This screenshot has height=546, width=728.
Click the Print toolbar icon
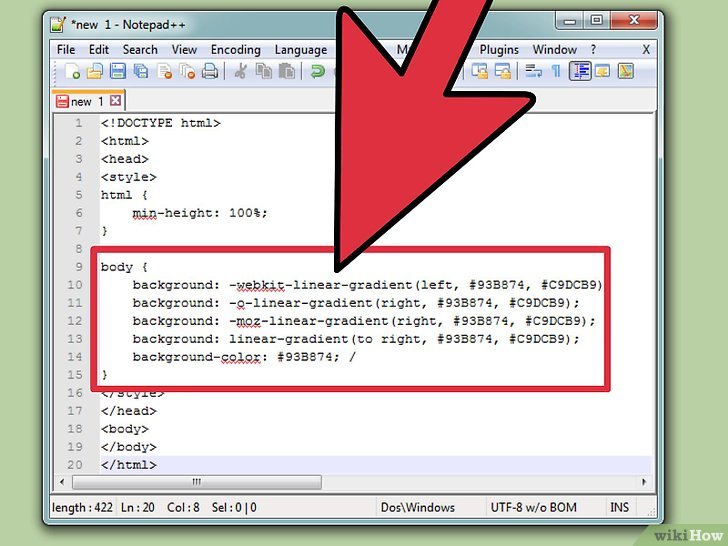pyautogui.click(x=210, y=71)
